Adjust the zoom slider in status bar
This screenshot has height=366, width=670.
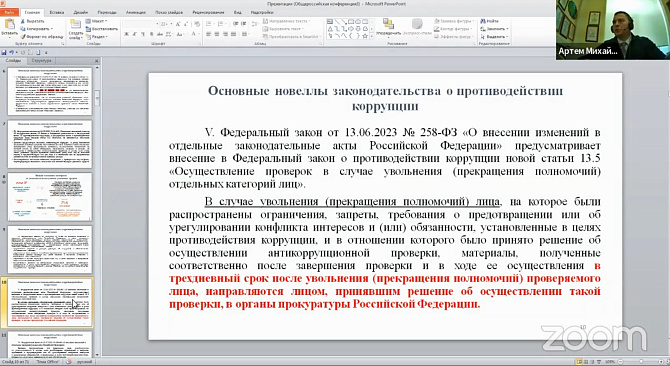(641, 362)
